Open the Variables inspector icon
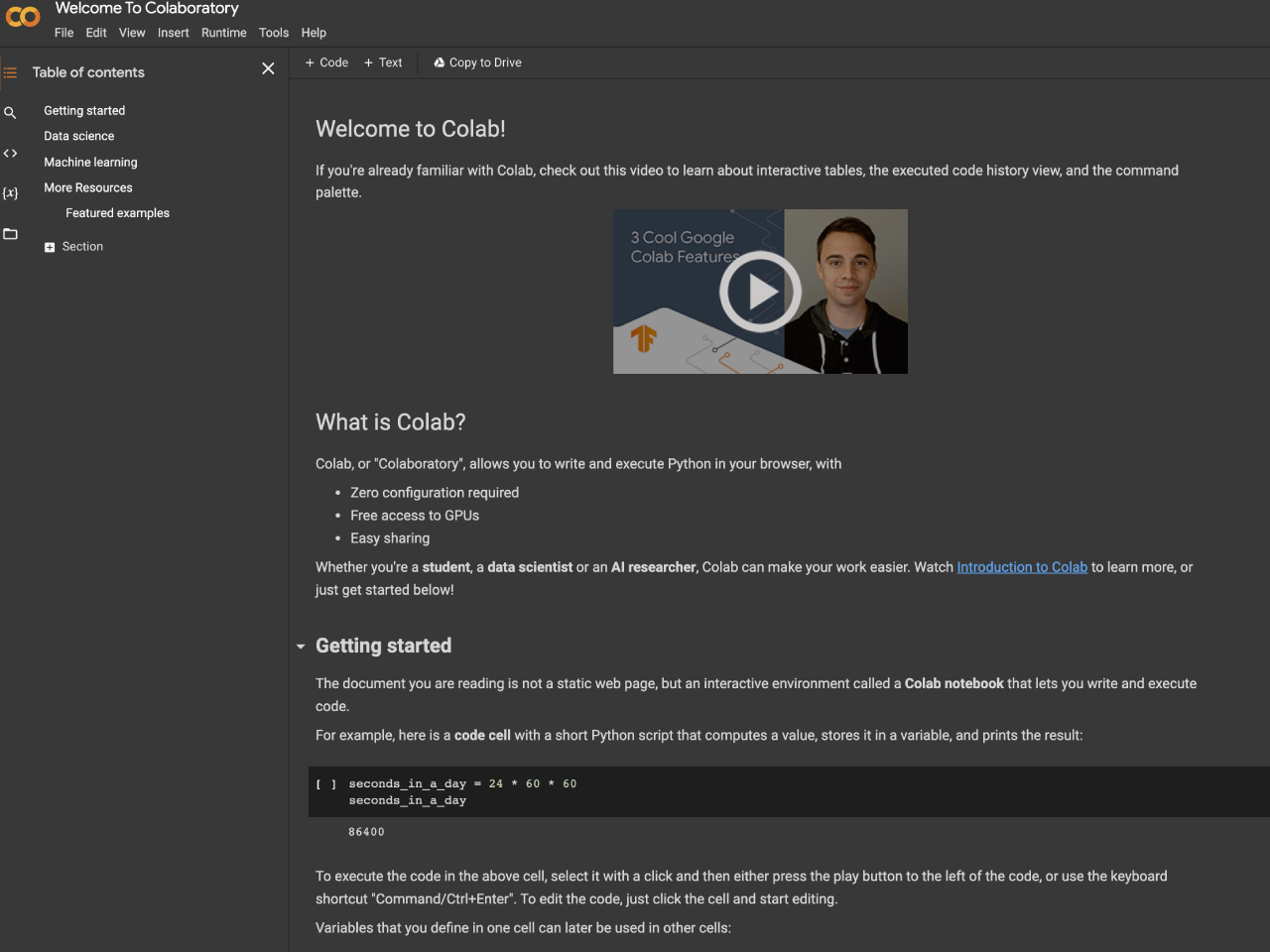Image resolution: width=1270 pixels, height=952 pixels. pyautogui.click(x=10, y=193)
